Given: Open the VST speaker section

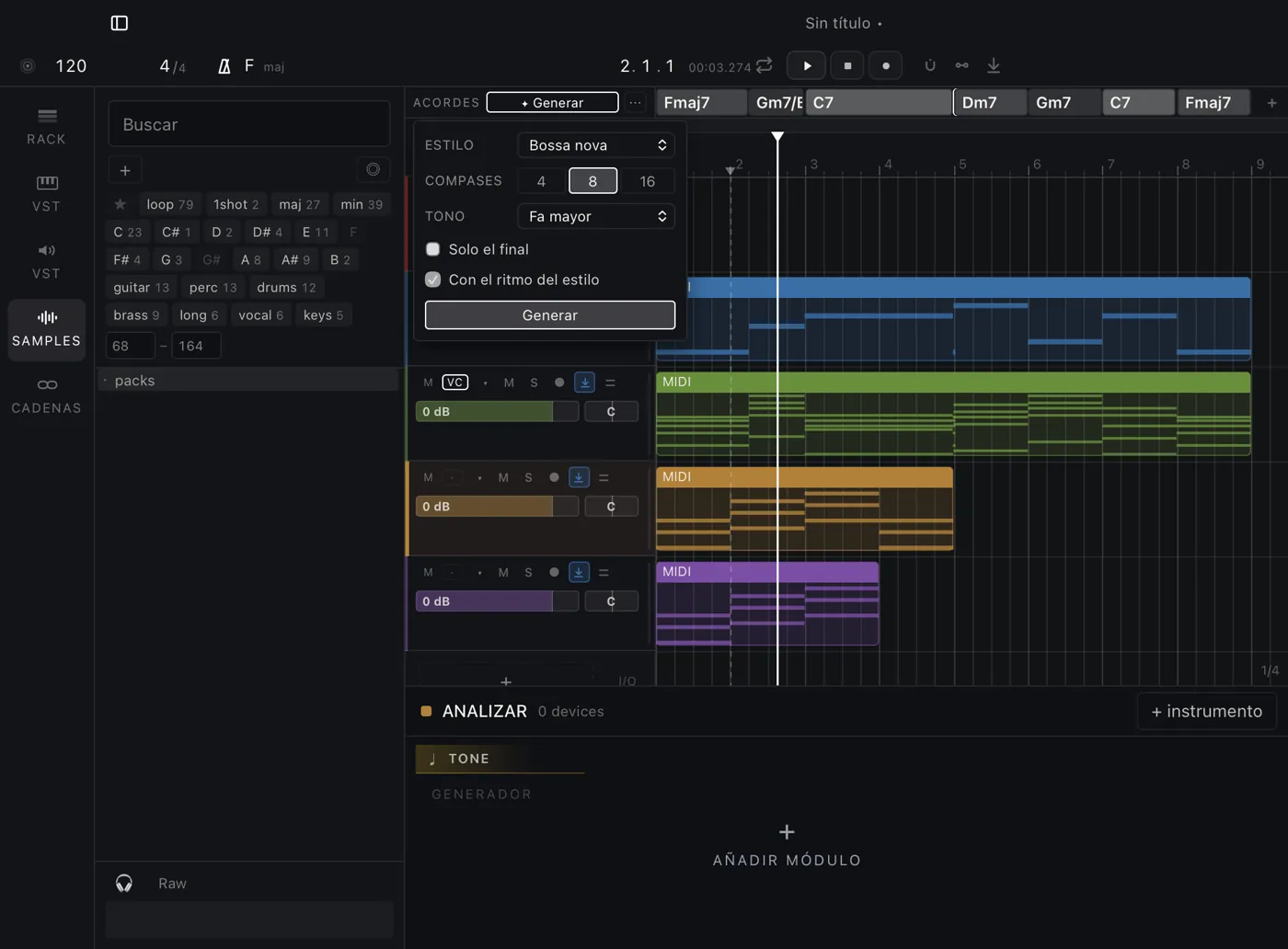Looking at the screenshot, I should coord(46,261).
